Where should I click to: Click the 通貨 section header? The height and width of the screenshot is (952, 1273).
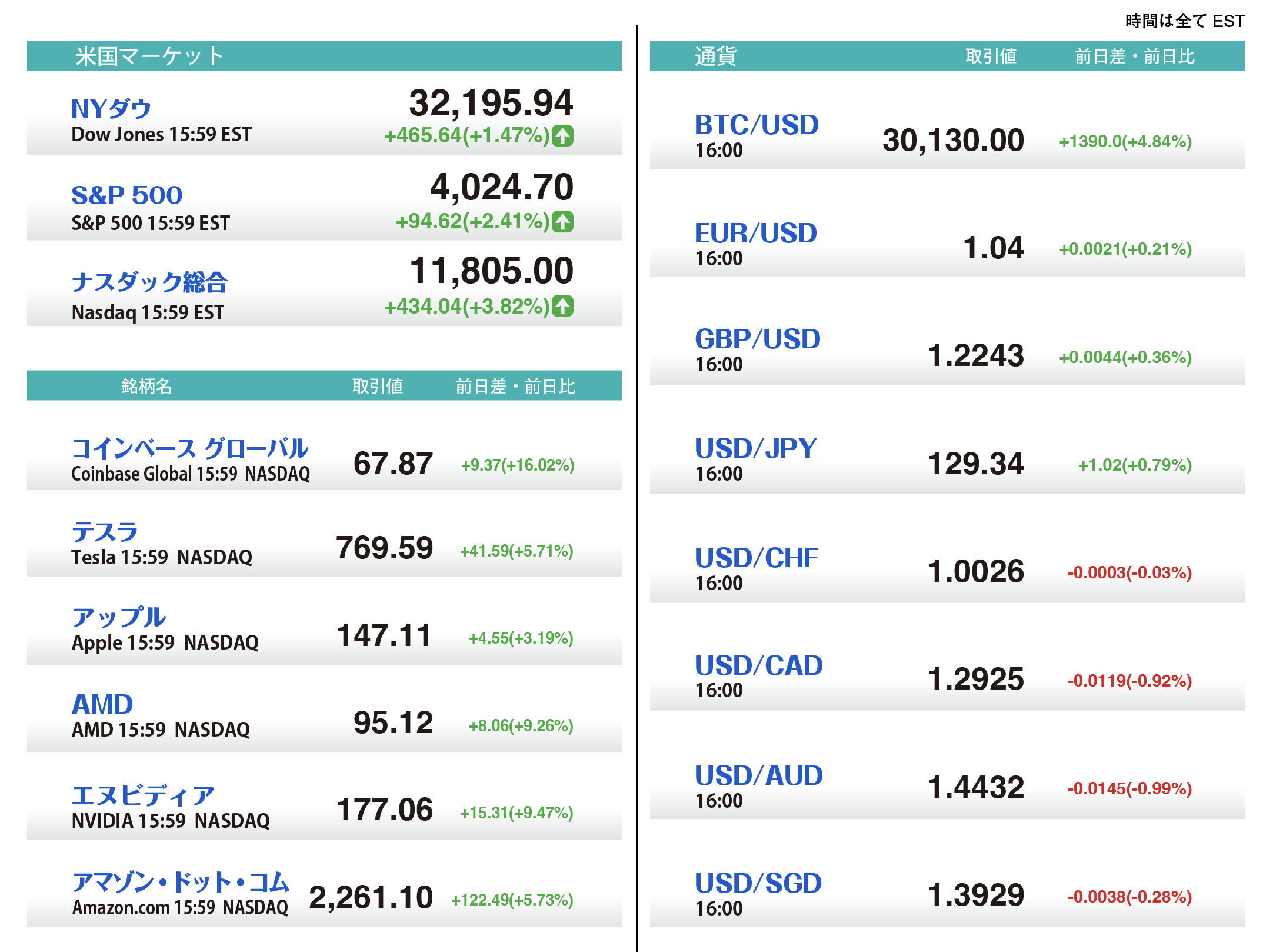(x=715, y=56)
